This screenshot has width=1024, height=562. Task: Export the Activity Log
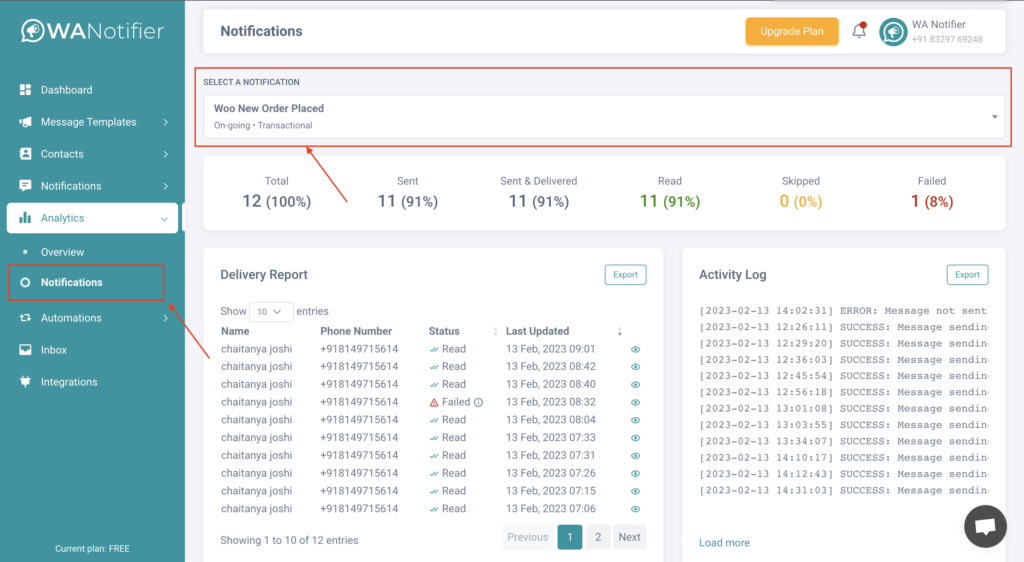[967, 275]
